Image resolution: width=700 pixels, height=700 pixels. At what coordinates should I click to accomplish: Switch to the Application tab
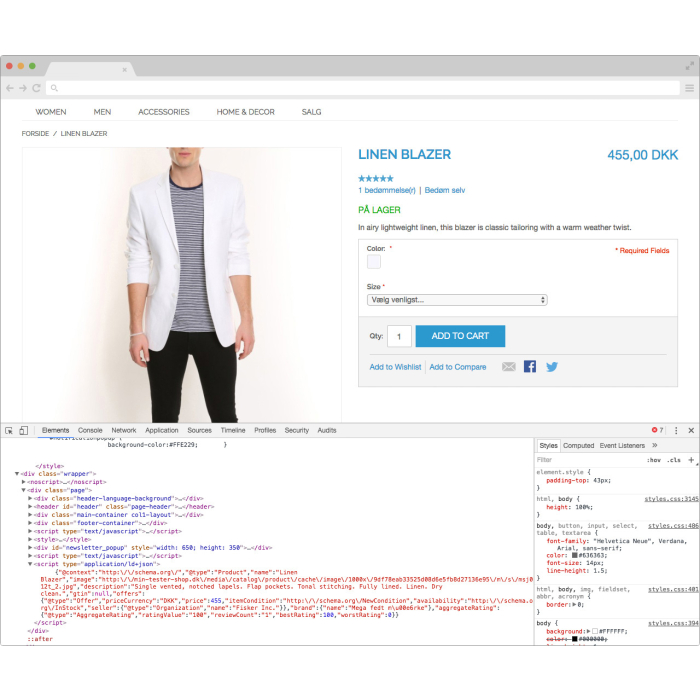coord(162,430)
